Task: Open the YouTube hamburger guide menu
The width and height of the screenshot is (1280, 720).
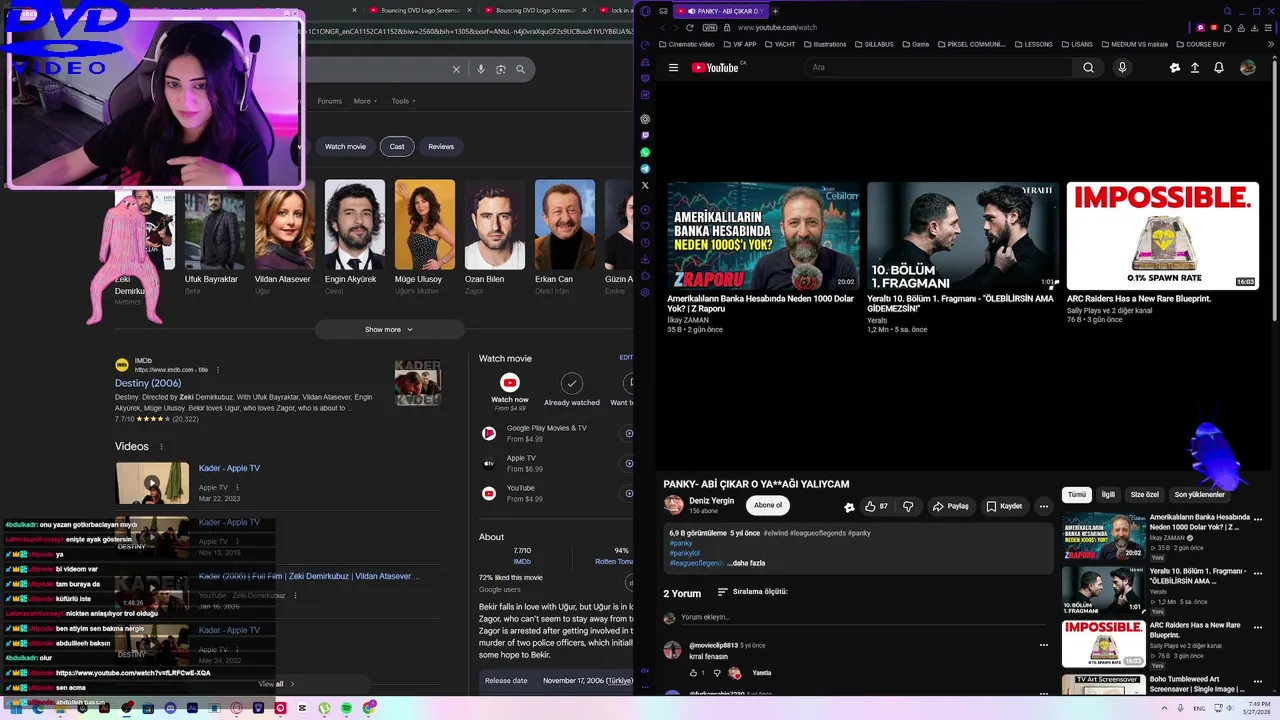Action: tap(673, 68)
